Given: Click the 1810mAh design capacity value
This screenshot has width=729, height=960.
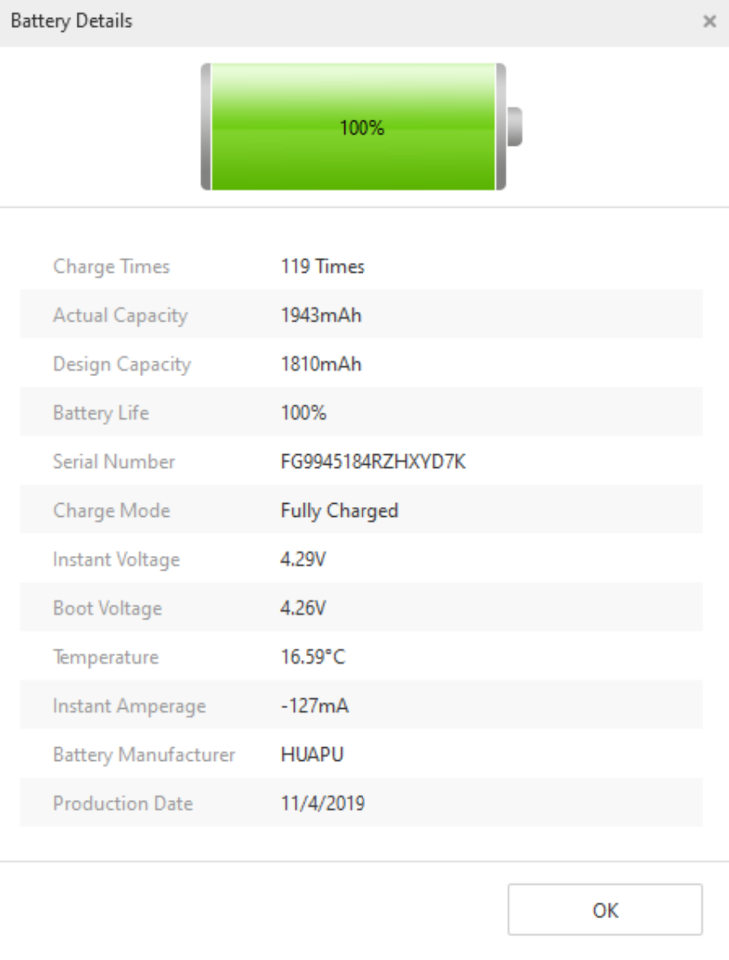Looking at the screenshot, I should 320,365.
